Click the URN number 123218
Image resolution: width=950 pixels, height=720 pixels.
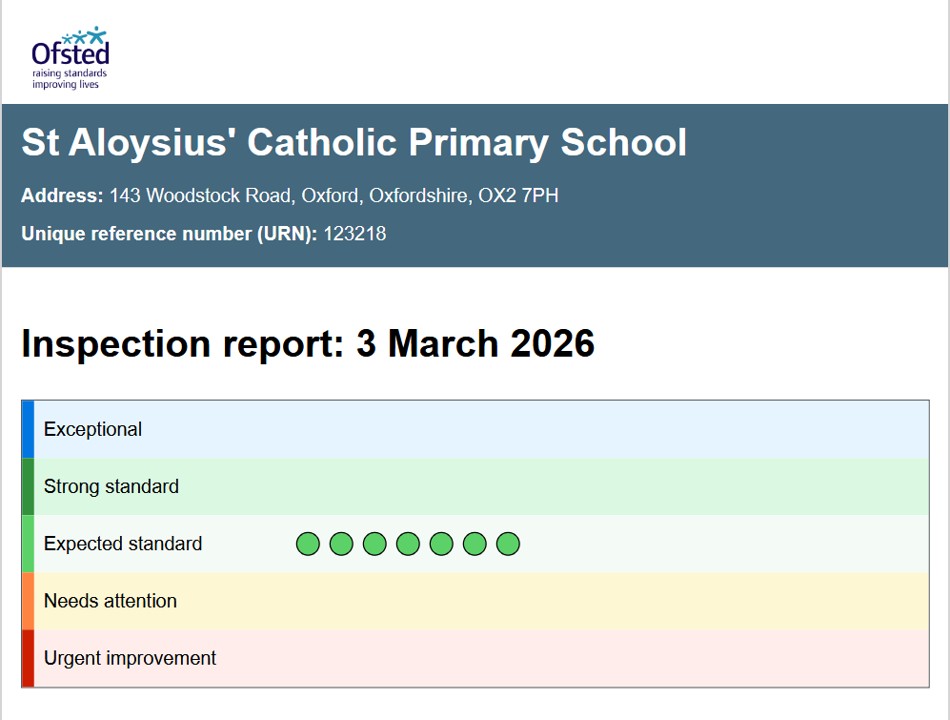tap(354, 234)
